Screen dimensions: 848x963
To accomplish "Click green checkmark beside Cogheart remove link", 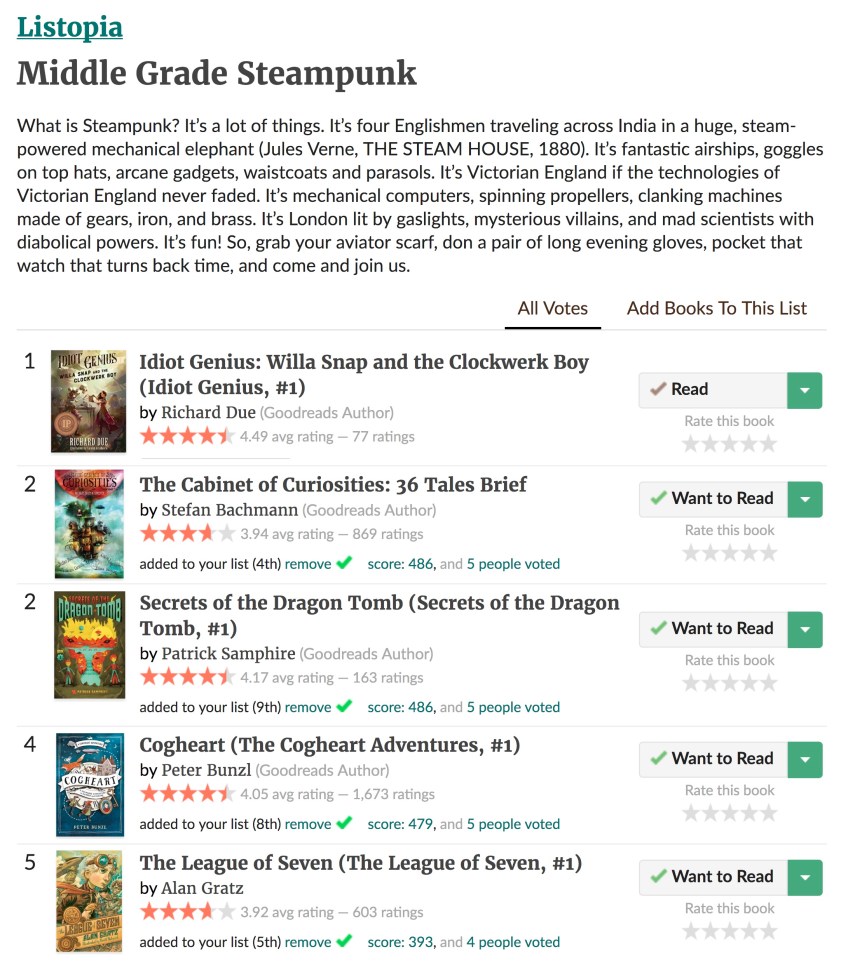I will coord(344,823).
